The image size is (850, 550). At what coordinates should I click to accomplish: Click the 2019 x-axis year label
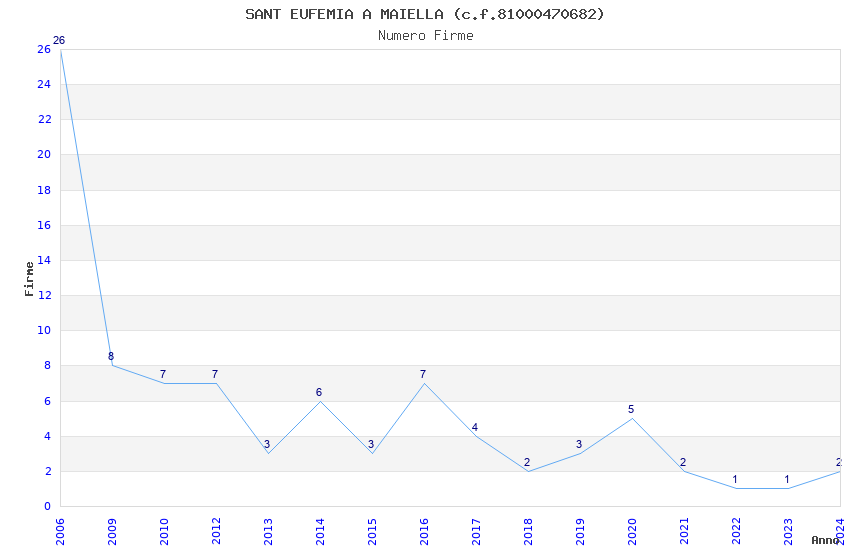click(580, 532)
